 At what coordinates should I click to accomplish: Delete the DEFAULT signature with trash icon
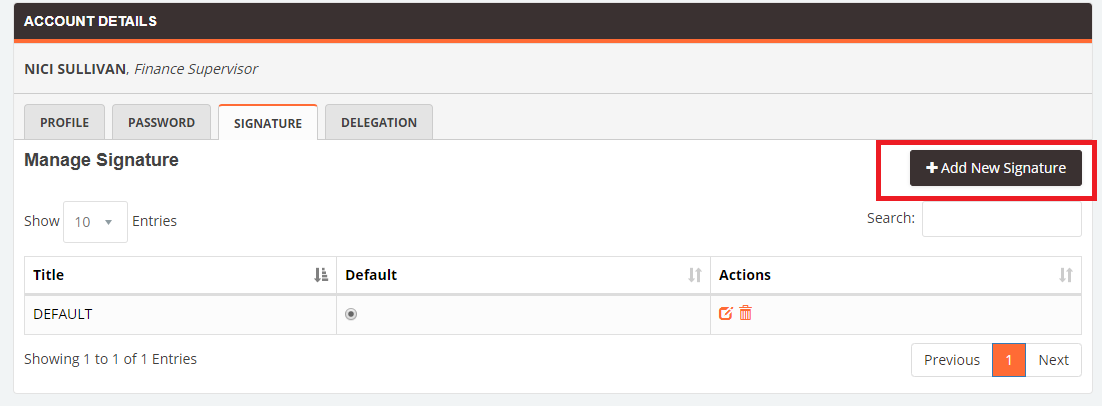tap(746, 313)
